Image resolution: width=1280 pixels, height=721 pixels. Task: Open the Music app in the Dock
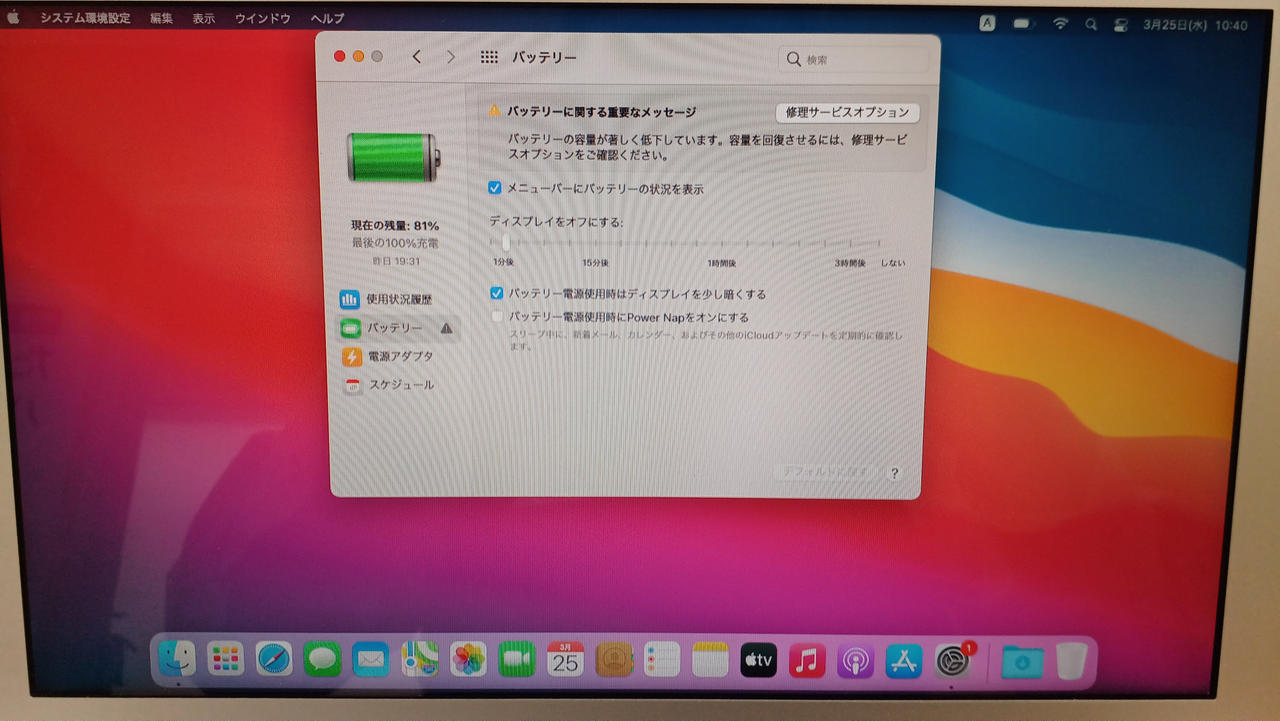[x=807, y=660]
